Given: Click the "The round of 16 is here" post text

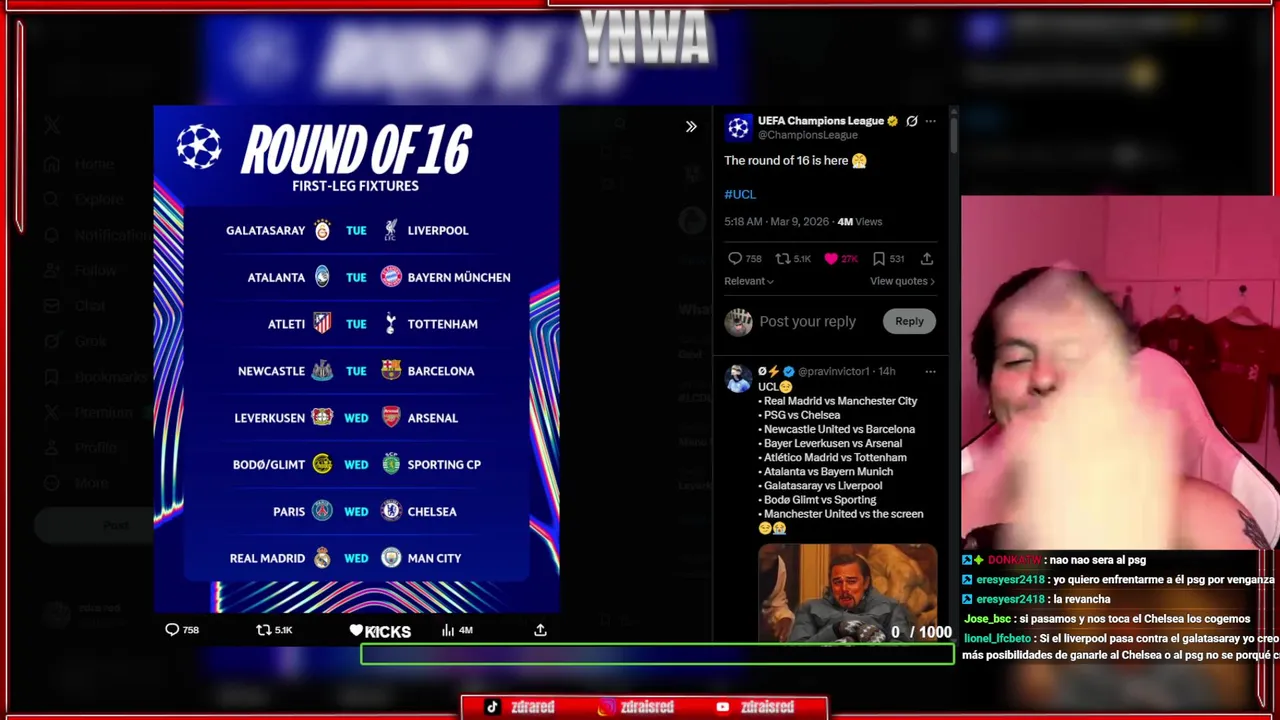Looking at the screenshot, I should pyautogui.click(x=786, y=160).
